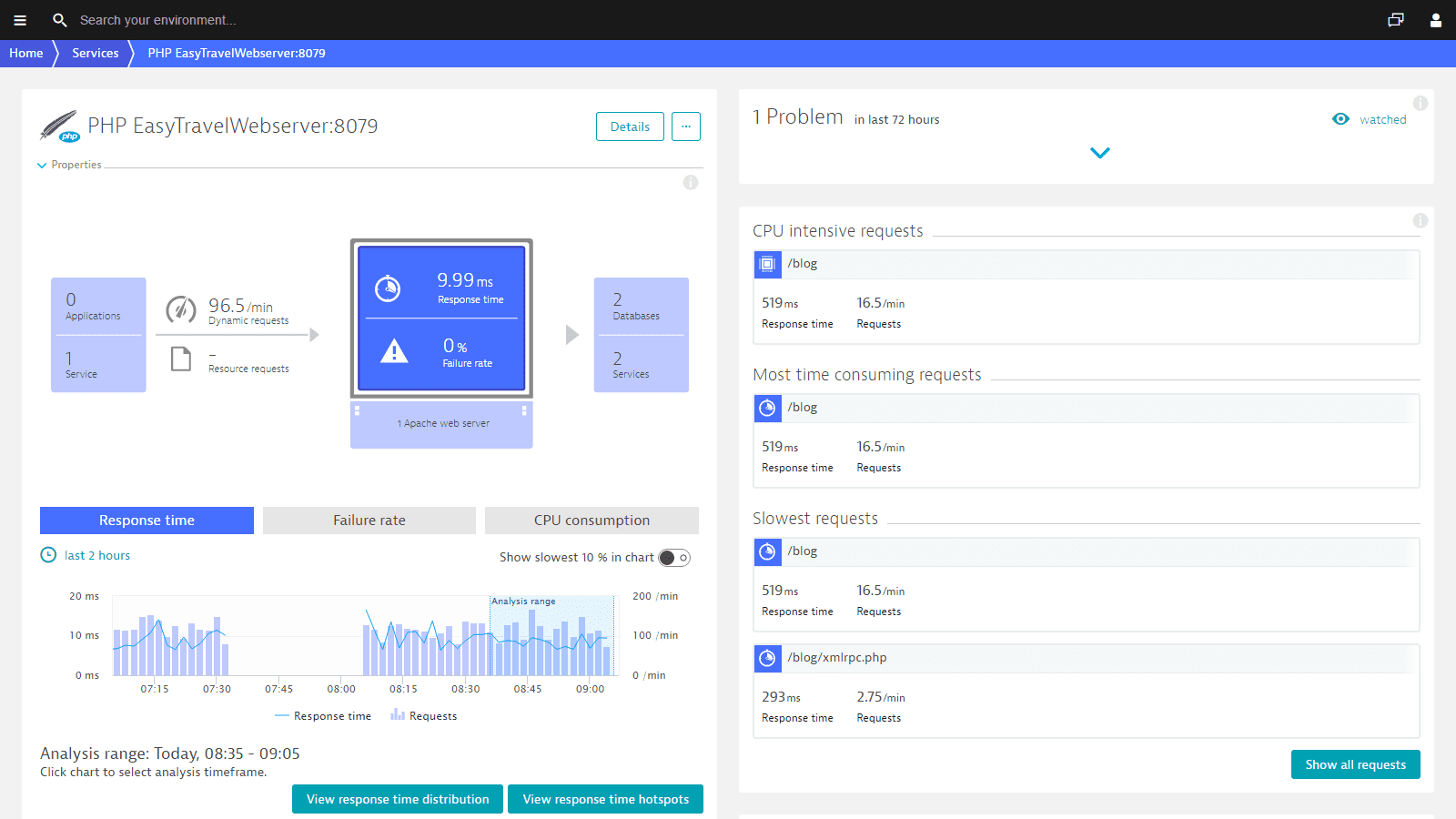Click Analysis range: Today, 08:35 - 09:05 text
Viewport: 1456px width, 819px height.
coord(170,753)
